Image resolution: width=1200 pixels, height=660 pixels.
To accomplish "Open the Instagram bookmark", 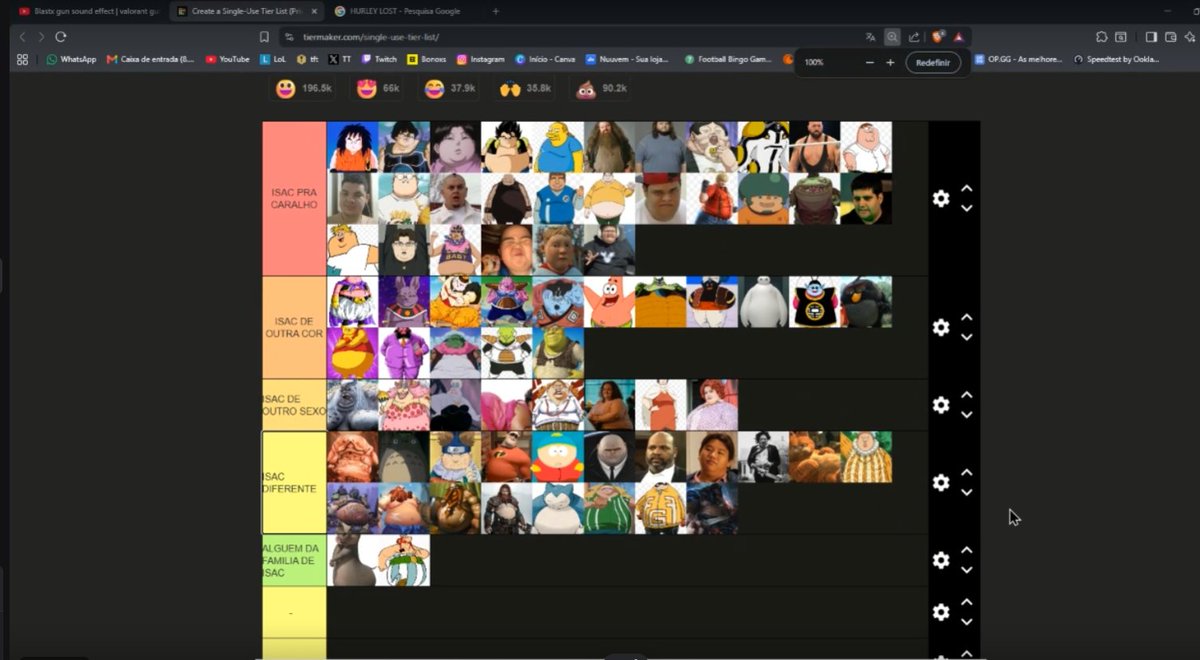I will point(481,59).
